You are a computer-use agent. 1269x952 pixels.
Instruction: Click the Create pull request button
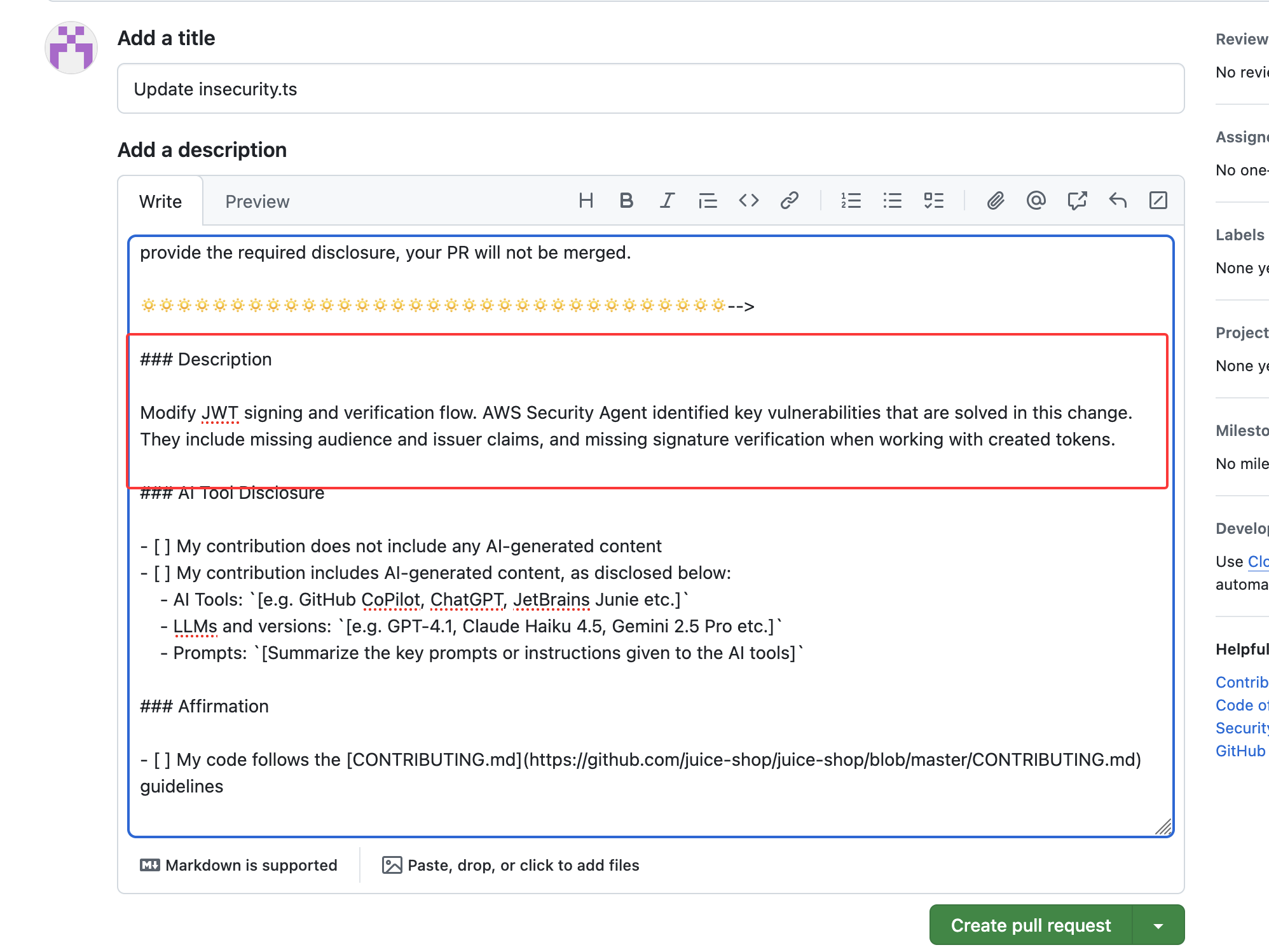point(1030,925)
